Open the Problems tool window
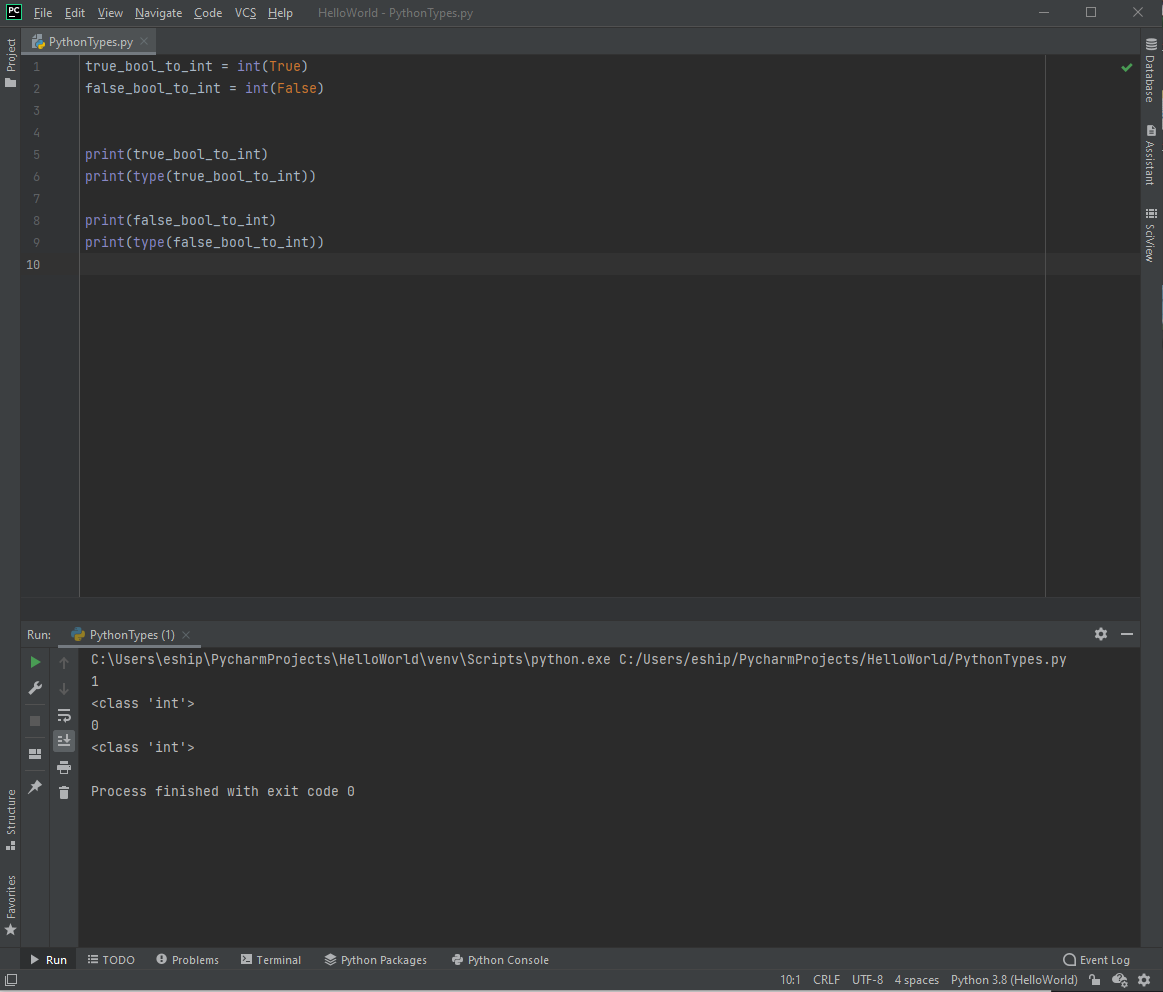 (188, 959)
